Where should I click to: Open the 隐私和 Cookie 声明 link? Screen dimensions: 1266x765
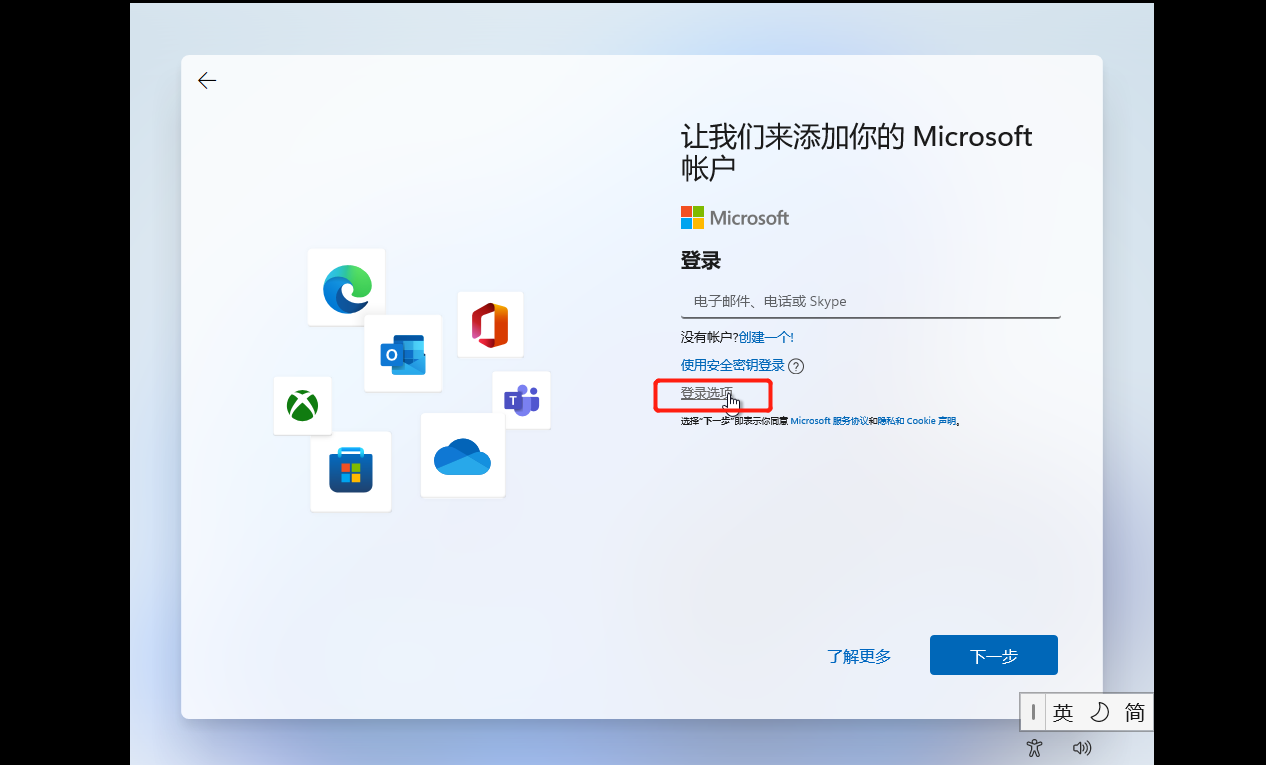click(917, 421)
